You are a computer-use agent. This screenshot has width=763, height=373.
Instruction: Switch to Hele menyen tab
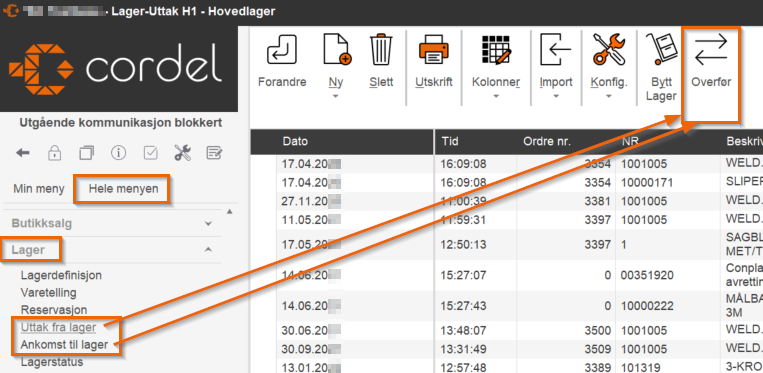click(x=124, y=189)
